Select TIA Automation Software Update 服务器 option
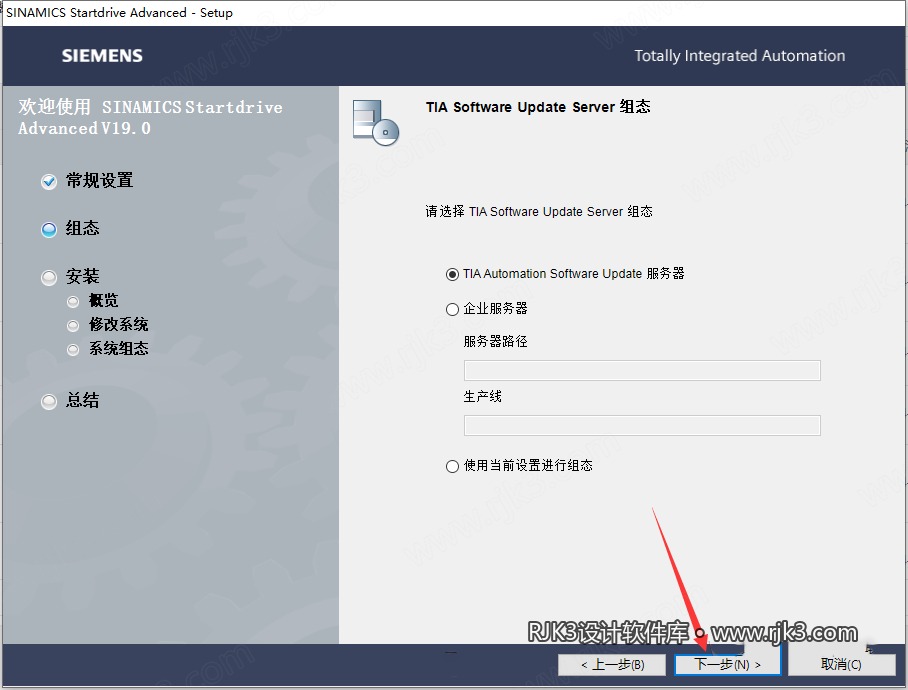The image size is (908, 690). 565,274
